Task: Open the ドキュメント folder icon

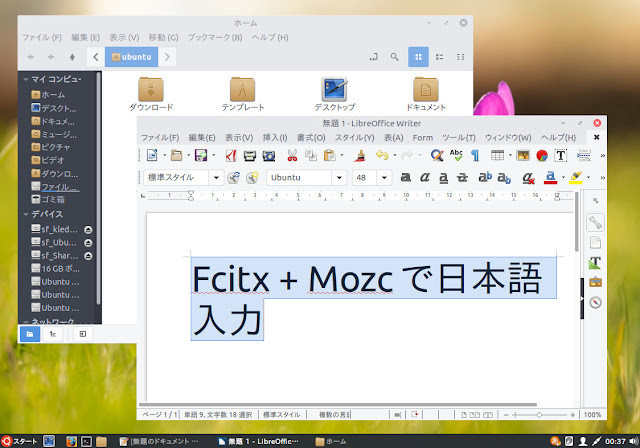Action: click(426, 94)
